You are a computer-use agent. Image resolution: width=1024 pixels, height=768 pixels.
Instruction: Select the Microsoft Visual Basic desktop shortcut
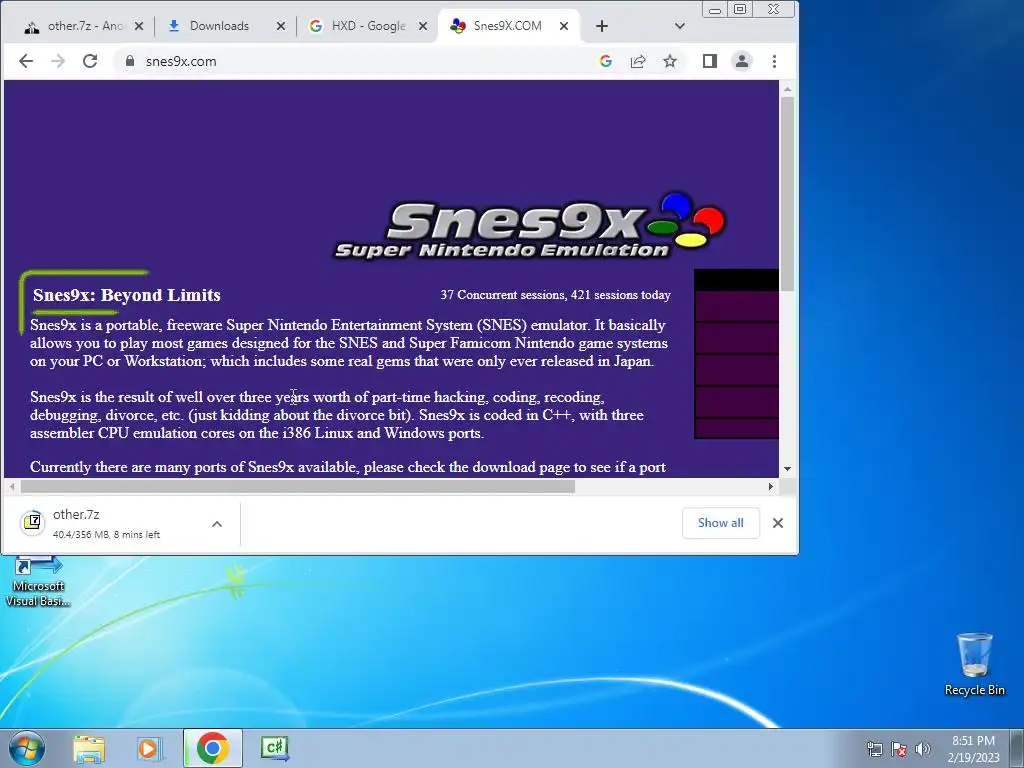(38, 581)
